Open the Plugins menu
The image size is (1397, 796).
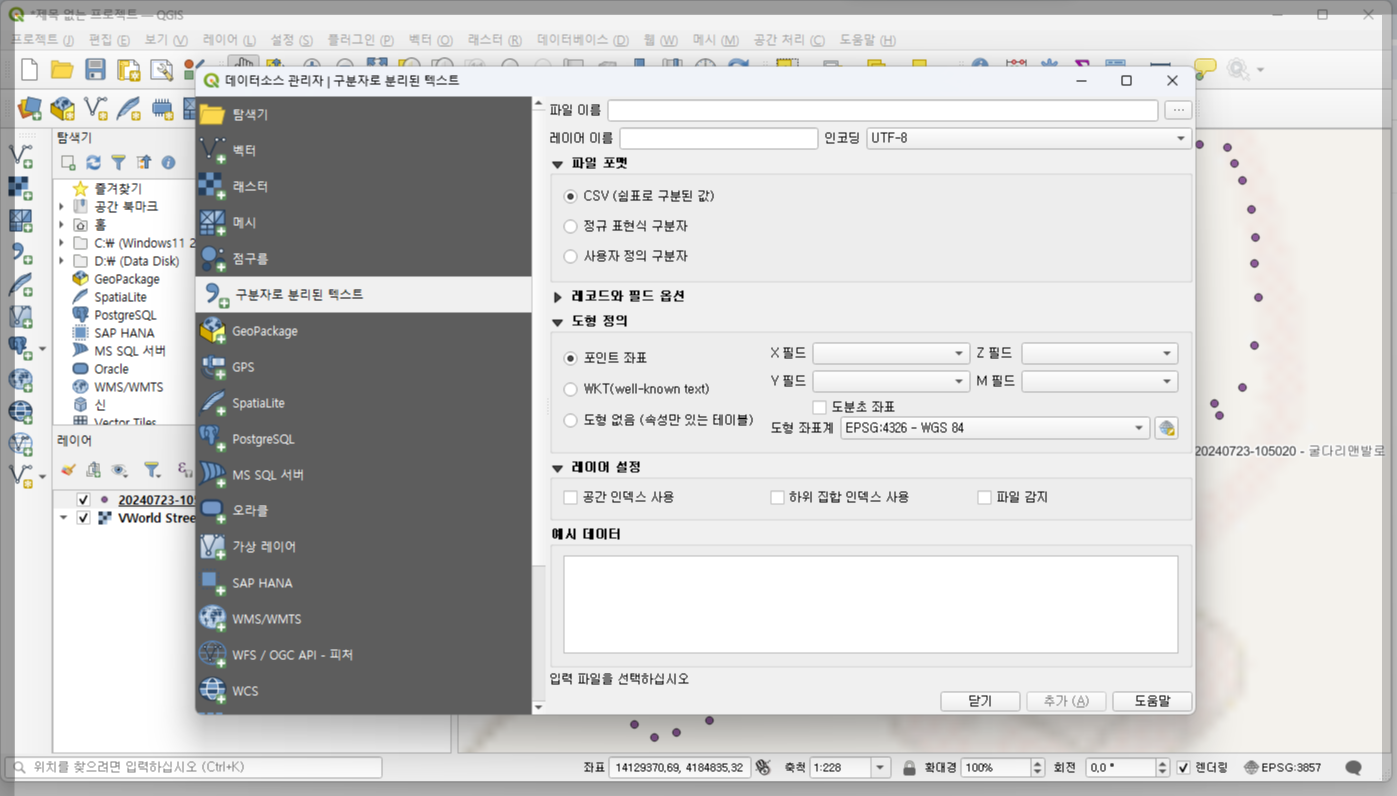point(360,40)
